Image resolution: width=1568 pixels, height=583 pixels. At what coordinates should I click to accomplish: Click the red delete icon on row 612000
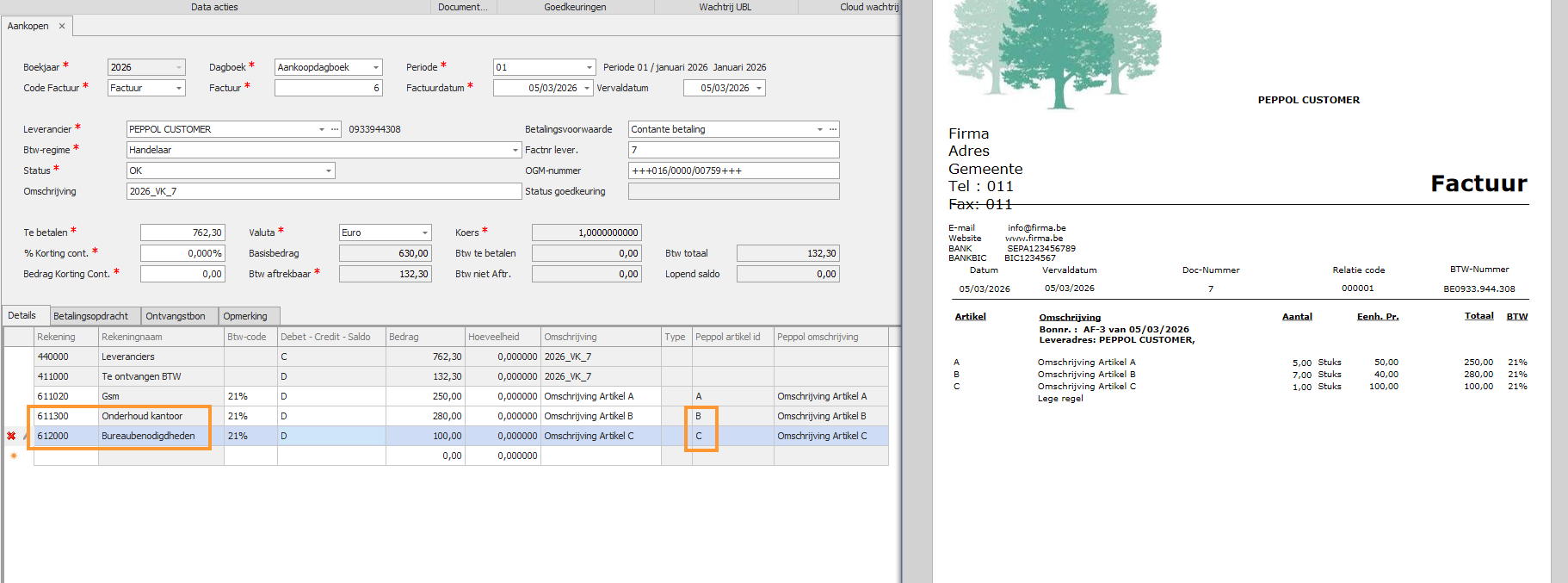pos(11,437)
